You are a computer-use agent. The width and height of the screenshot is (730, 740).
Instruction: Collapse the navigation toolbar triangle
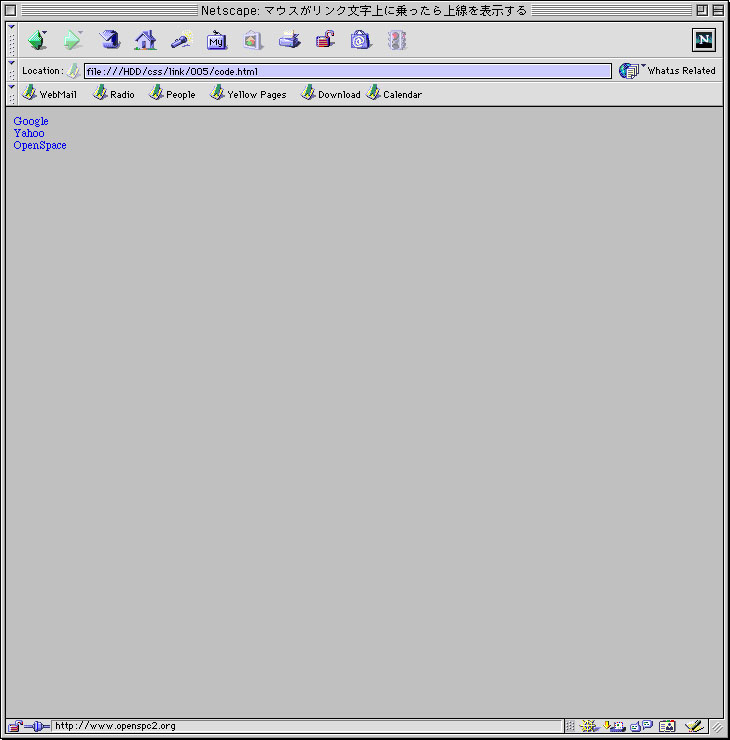pyautogui.click(x=11, y=27)
